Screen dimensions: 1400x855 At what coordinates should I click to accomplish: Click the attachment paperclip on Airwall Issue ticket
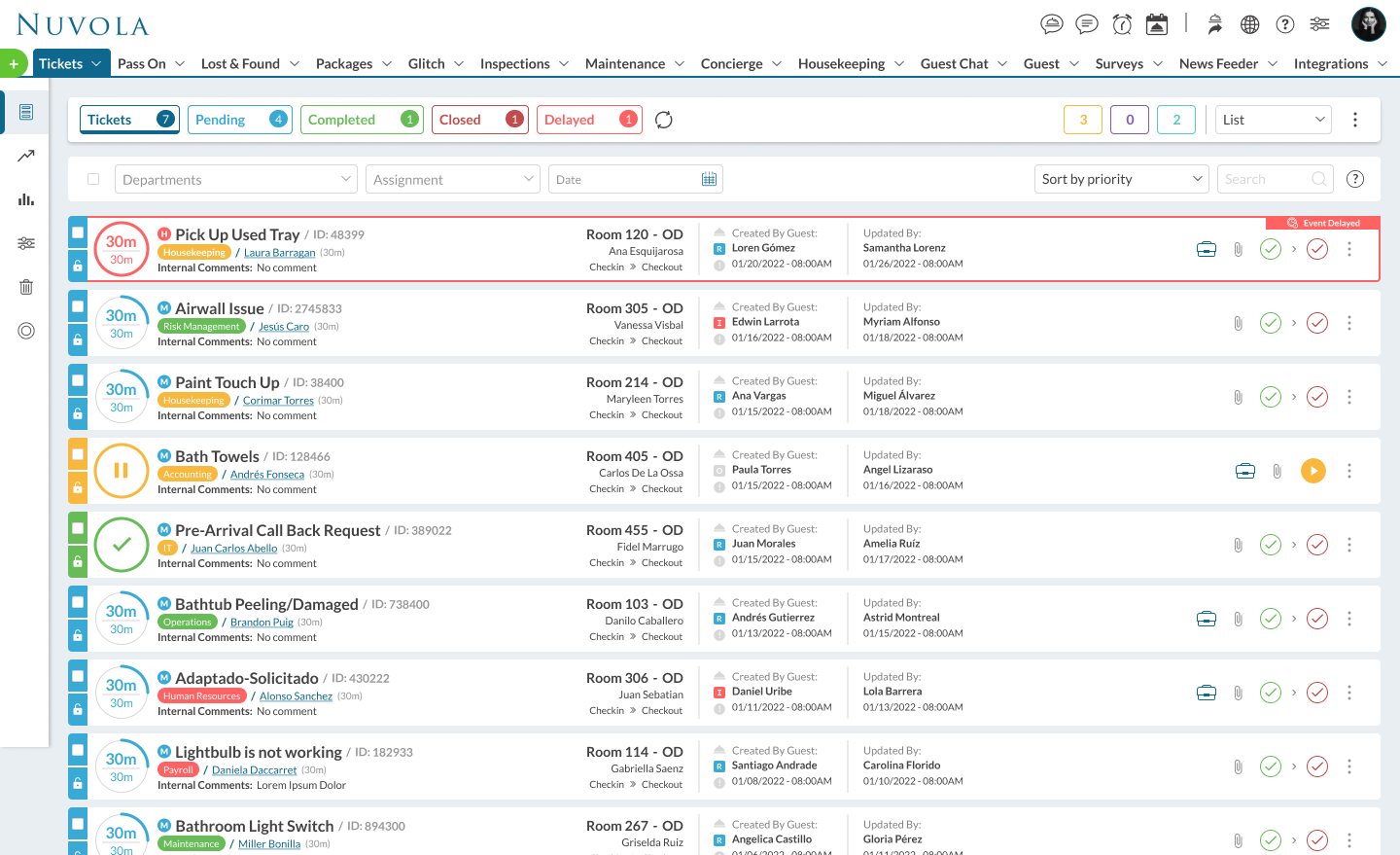(x=1238, y=323)
